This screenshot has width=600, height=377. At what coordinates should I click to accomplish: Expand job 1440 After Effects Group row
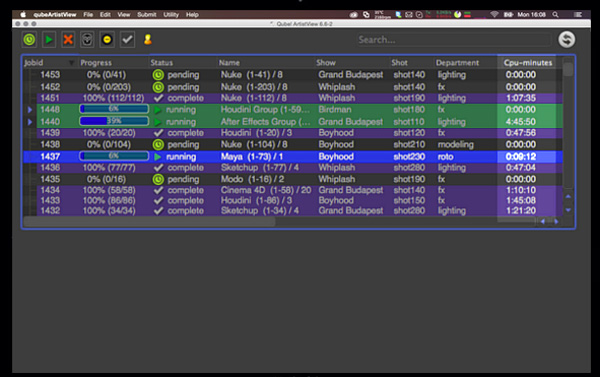30,122
